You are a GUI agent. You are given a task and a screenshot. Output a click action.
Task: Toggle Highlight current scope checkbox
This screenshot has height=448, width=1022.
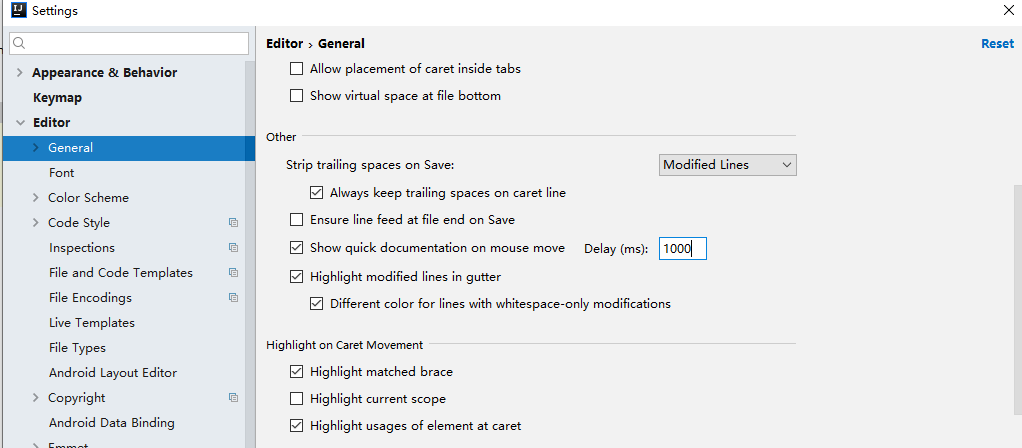coord(296,399)
